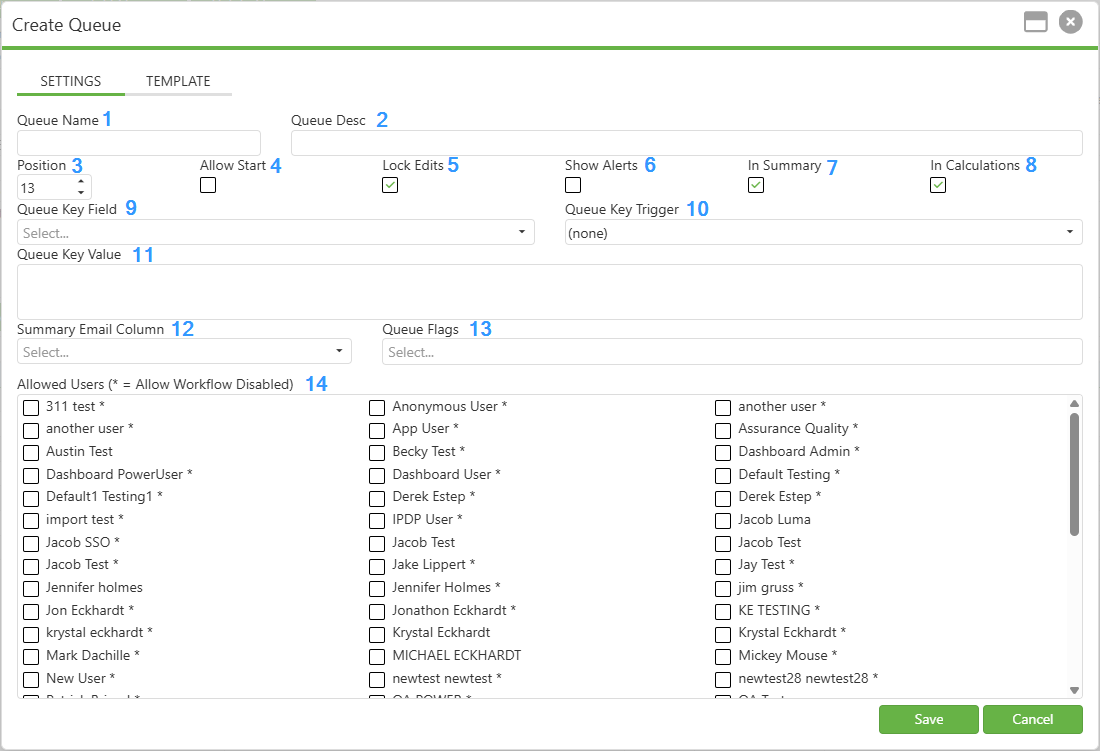Check the Jon Eckhardt user
Viewport: 1100px width, 751px height.
pos(31,611)
